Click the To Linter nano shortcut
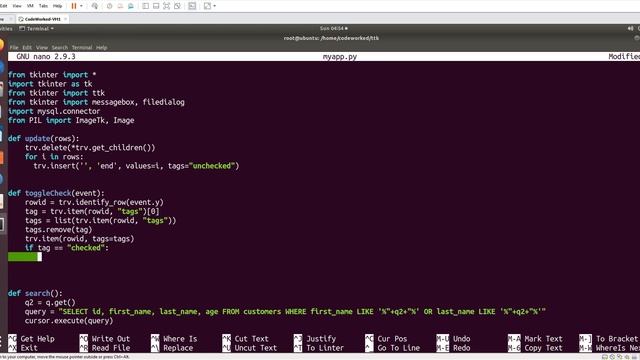Screen dimensions: 640x360 pos(319,348)
